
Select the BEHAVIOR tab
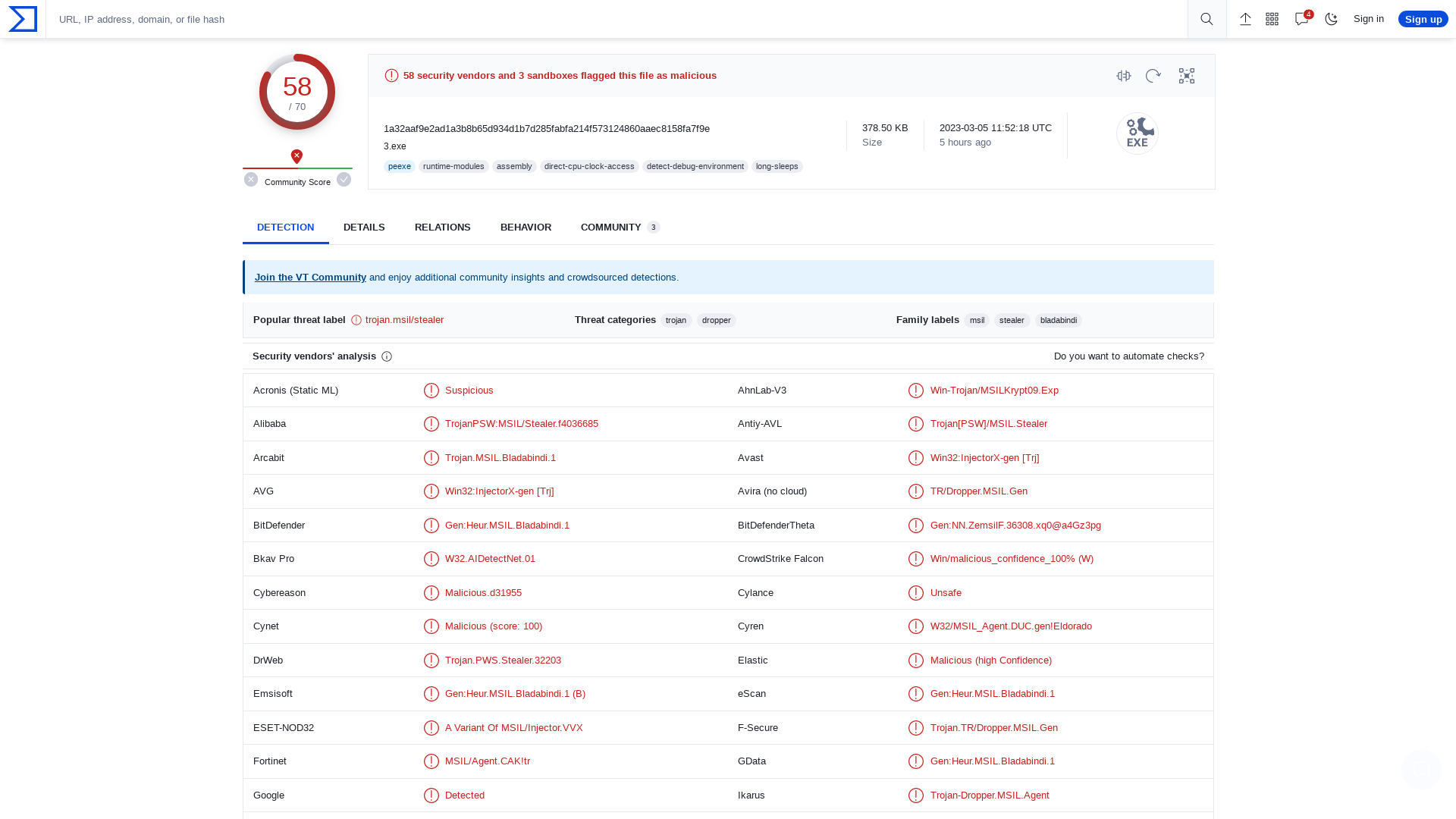click(x=526, y=227)
